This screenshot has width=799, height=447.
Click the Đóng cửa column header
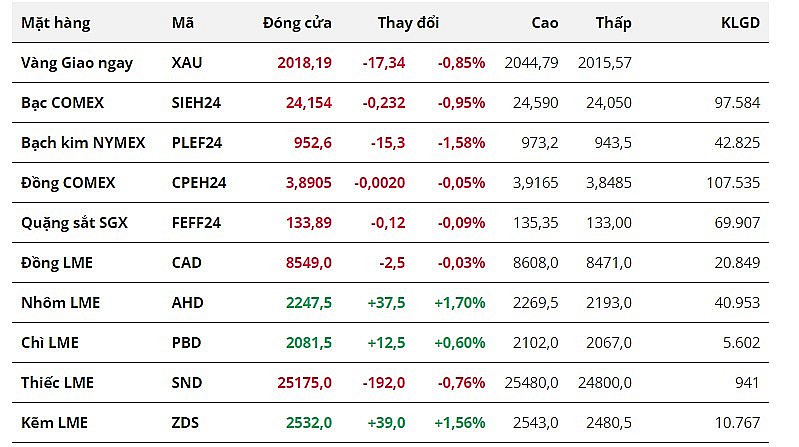[x=297, y=22]
